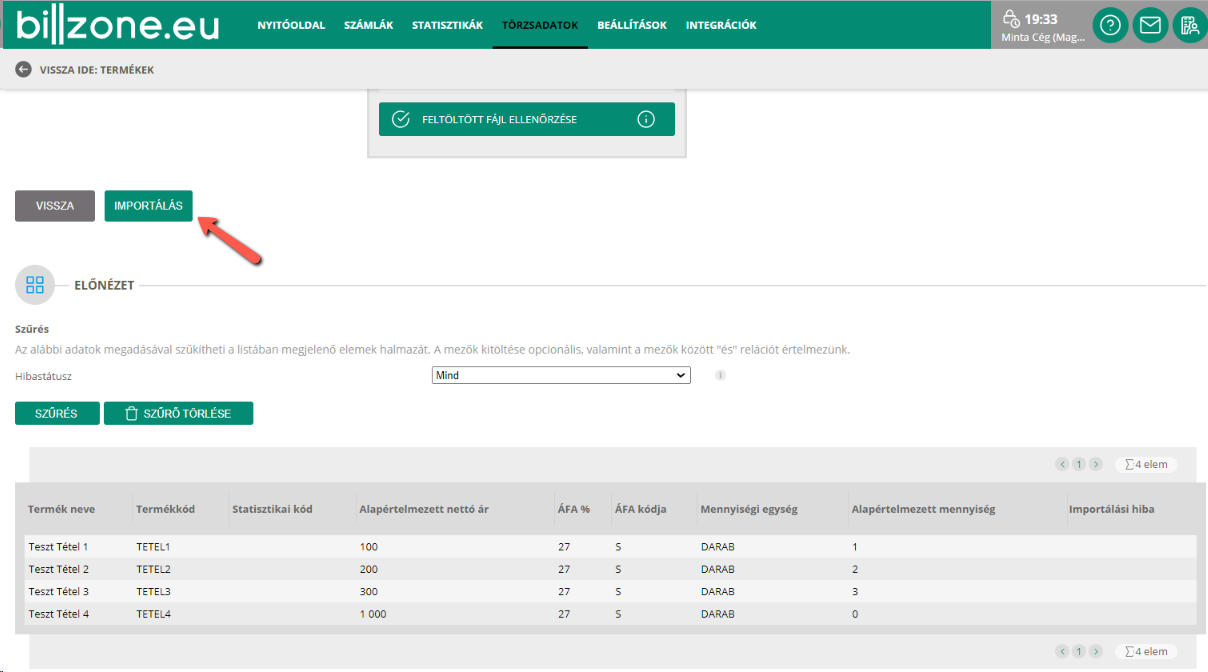Click Vissza ide: Termékek link
Viewport: 1208px width, 672px height.
96,70
